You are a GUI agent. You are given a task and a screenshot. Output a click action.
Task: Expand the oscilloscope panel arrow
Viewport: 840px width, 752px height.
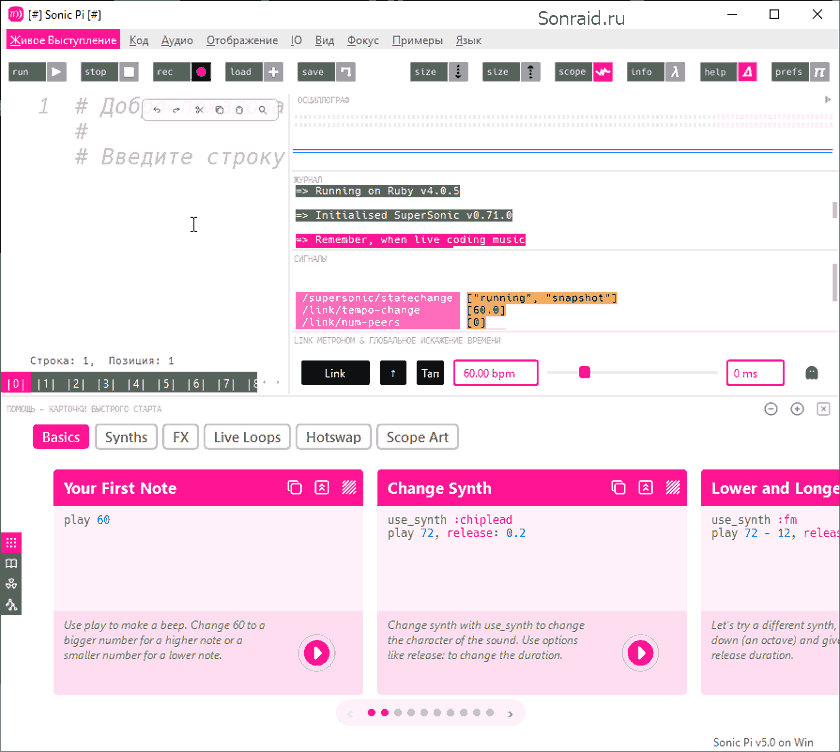pos(828,100)
